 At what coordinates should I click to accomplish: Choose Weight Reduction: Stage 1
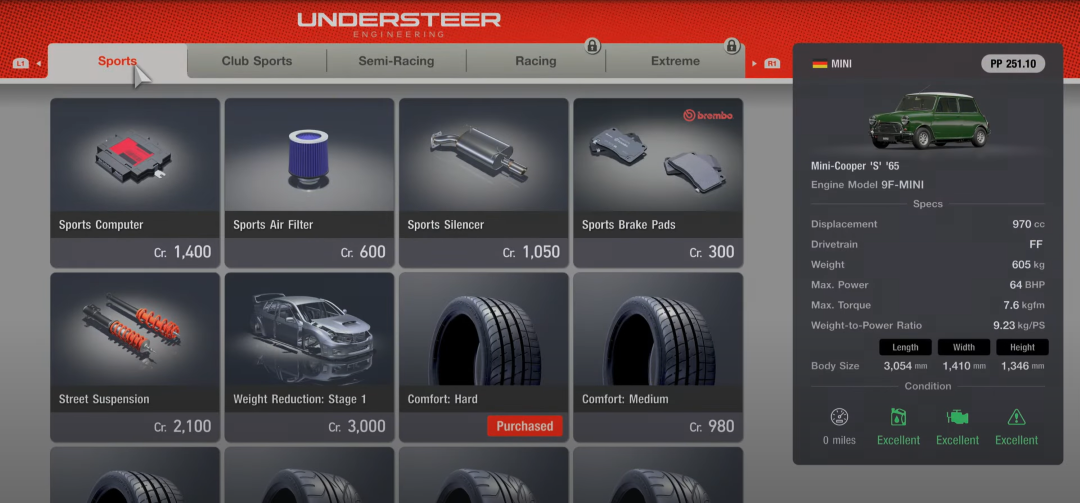(x=309, y=356)
